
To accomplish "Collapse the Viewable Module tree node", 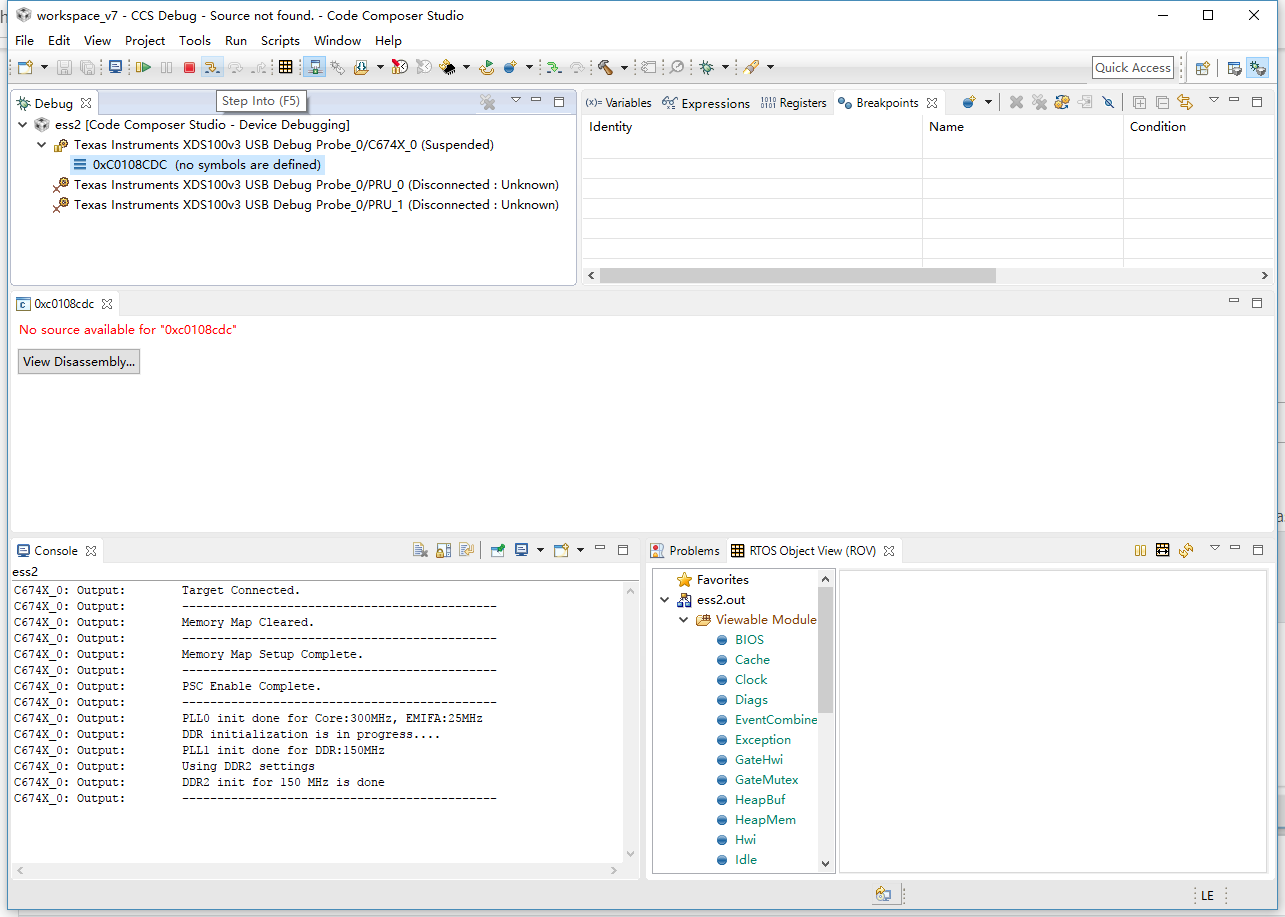I will pyautogui.click(x=684, y=620).
